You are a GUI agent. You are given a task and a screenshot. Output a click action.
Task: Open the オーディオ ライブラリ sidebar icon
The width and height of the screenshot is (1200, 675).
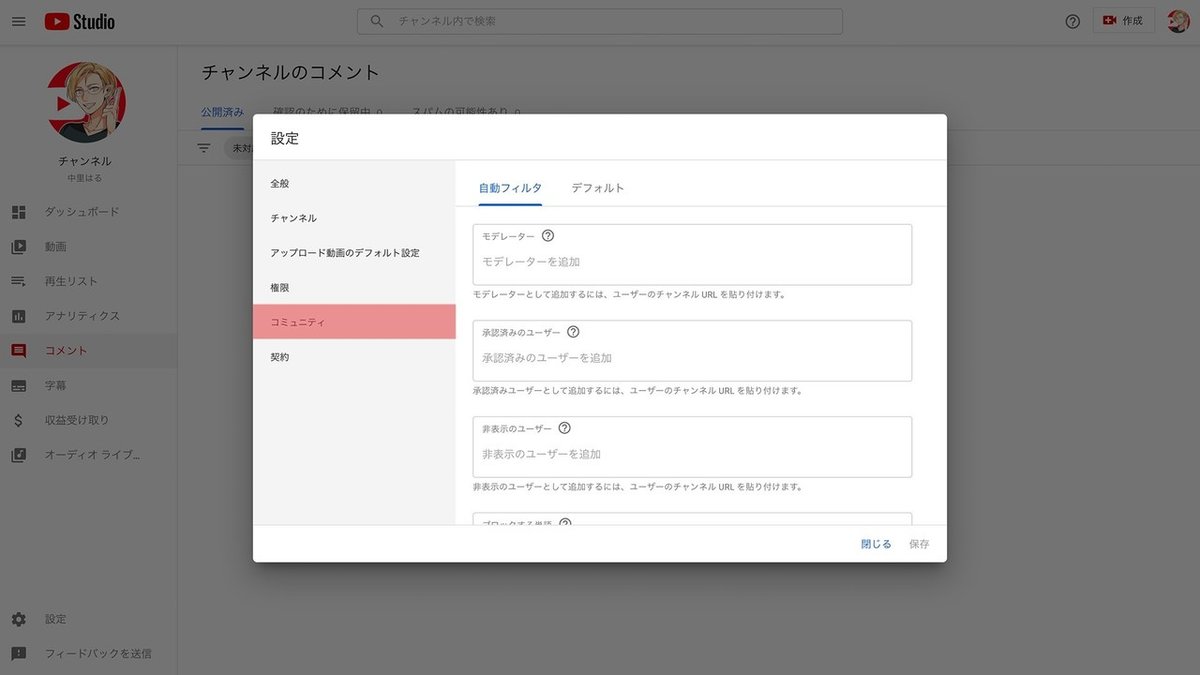[x=17, y=454]
